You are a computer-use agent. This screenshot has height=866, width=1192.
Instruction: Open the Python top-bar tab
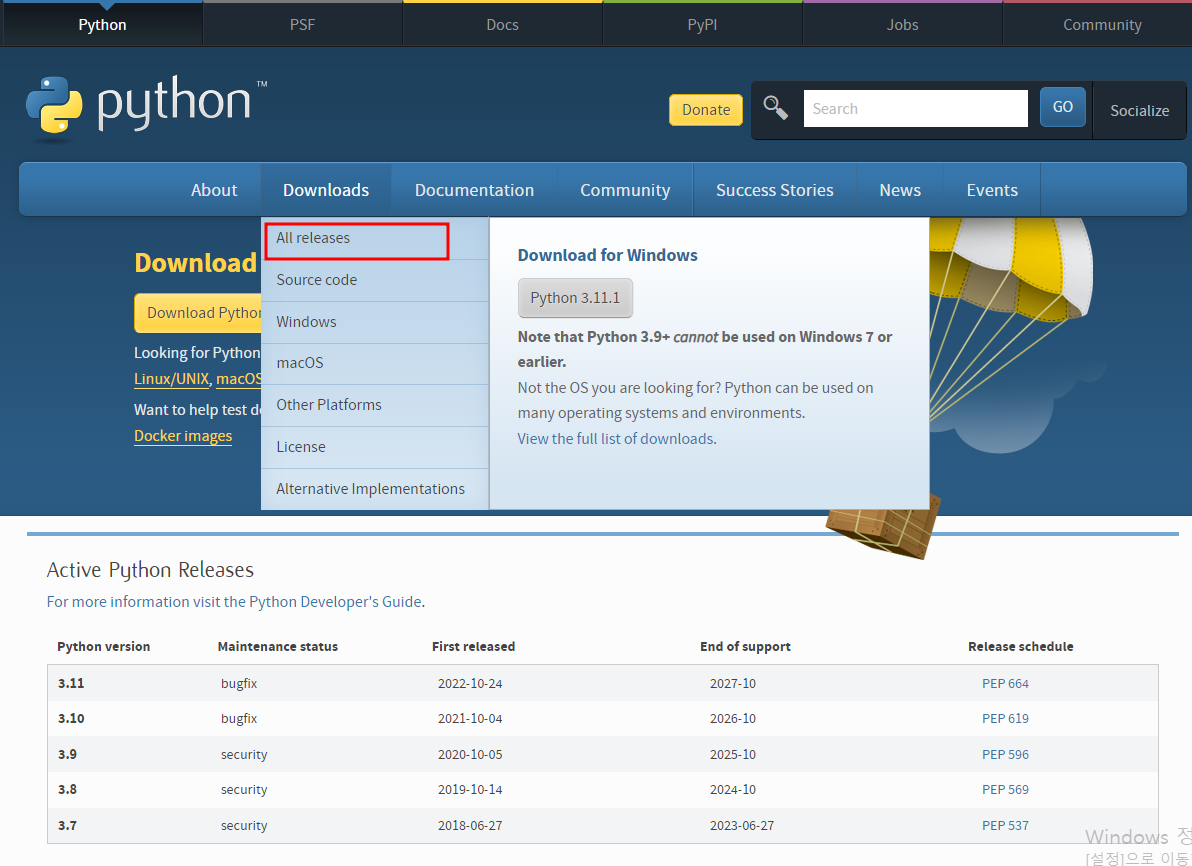point(102,24)
